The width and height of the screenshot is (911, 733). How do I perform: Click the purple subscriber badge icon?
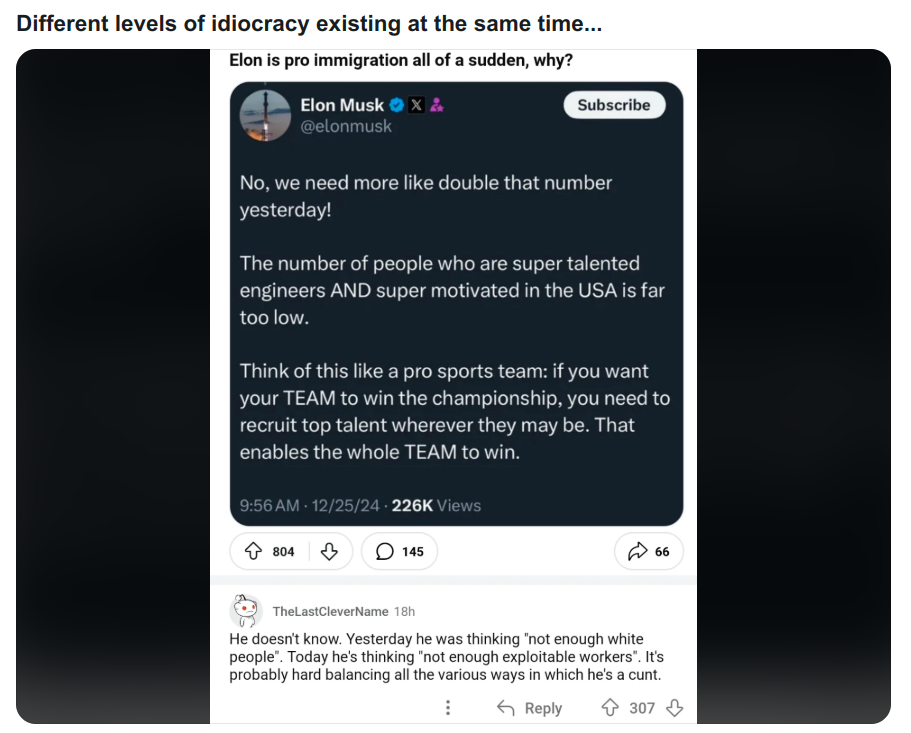[x=437, y=105]
